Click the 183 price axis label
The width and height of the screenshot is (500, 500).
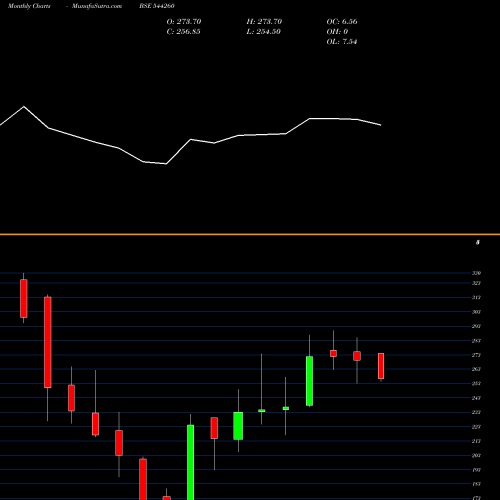tap(476, 484)
